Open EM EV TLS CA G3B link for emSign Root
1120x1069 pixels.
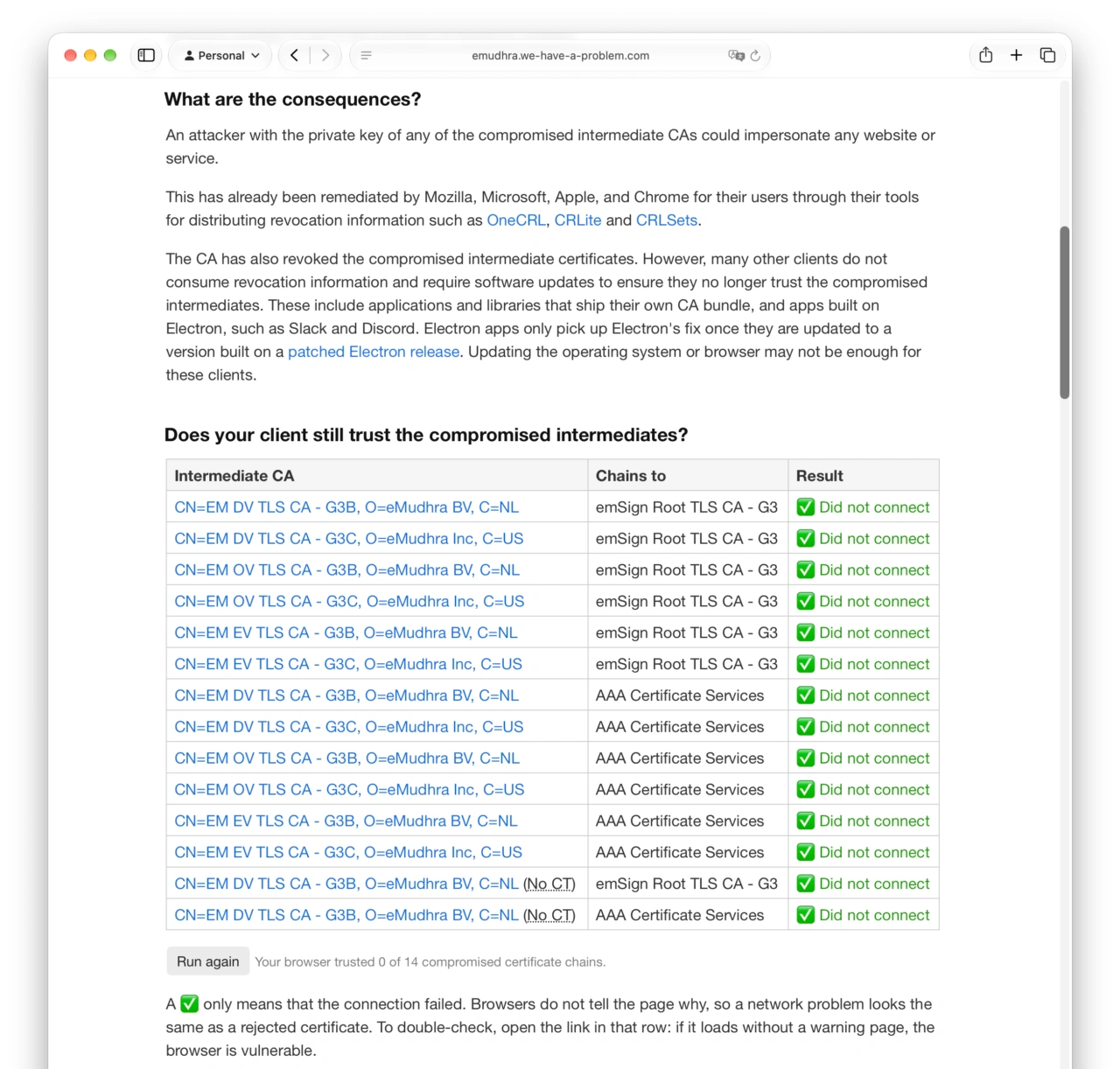click(346, 632)
